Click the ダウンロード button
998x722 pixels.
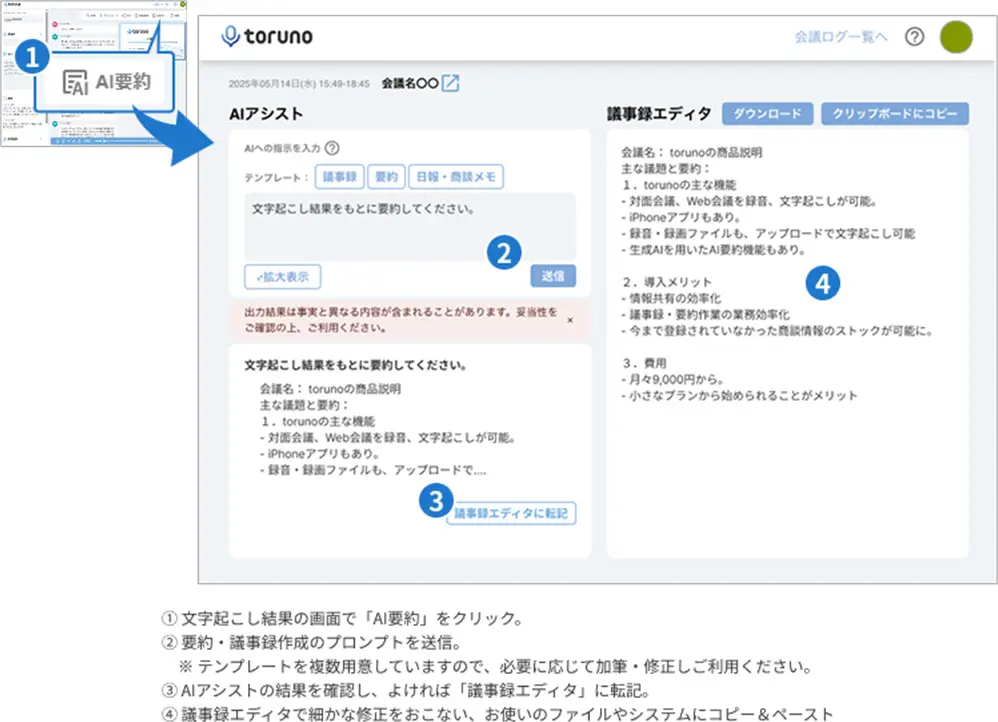tap(767, 114)
